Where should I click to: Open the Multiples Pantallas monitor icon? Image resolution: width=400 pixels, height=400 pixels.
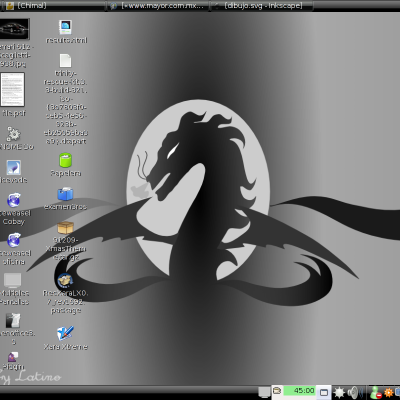(13, 281)
